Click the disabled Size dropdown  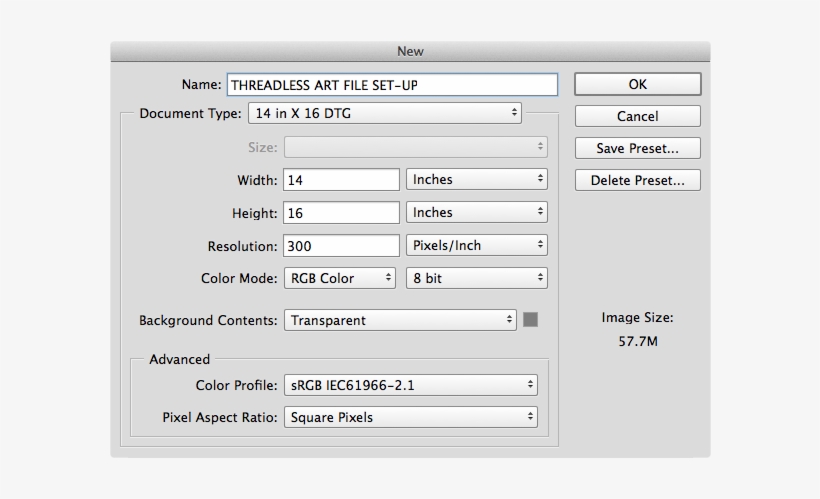[x=416, y=147]
